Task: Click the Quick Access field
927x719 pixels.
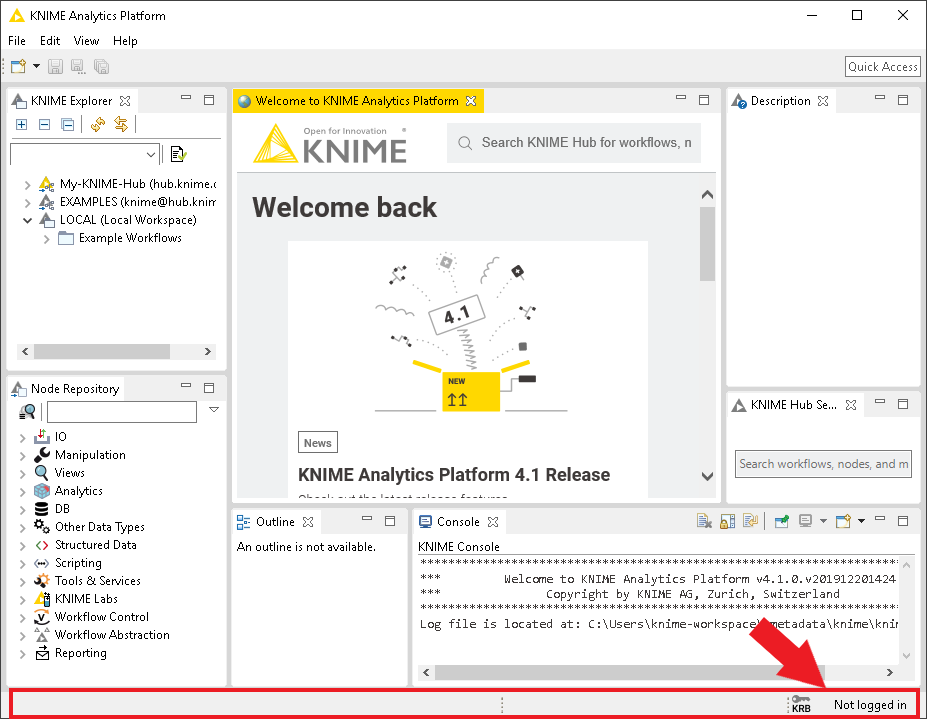Action: (x=882, y=67)
